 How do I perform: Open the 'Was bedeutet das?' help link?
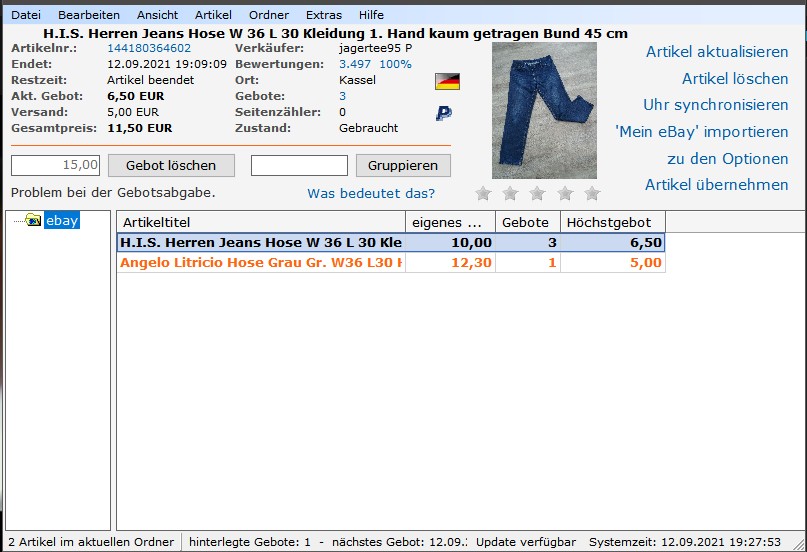click(371, 193)
